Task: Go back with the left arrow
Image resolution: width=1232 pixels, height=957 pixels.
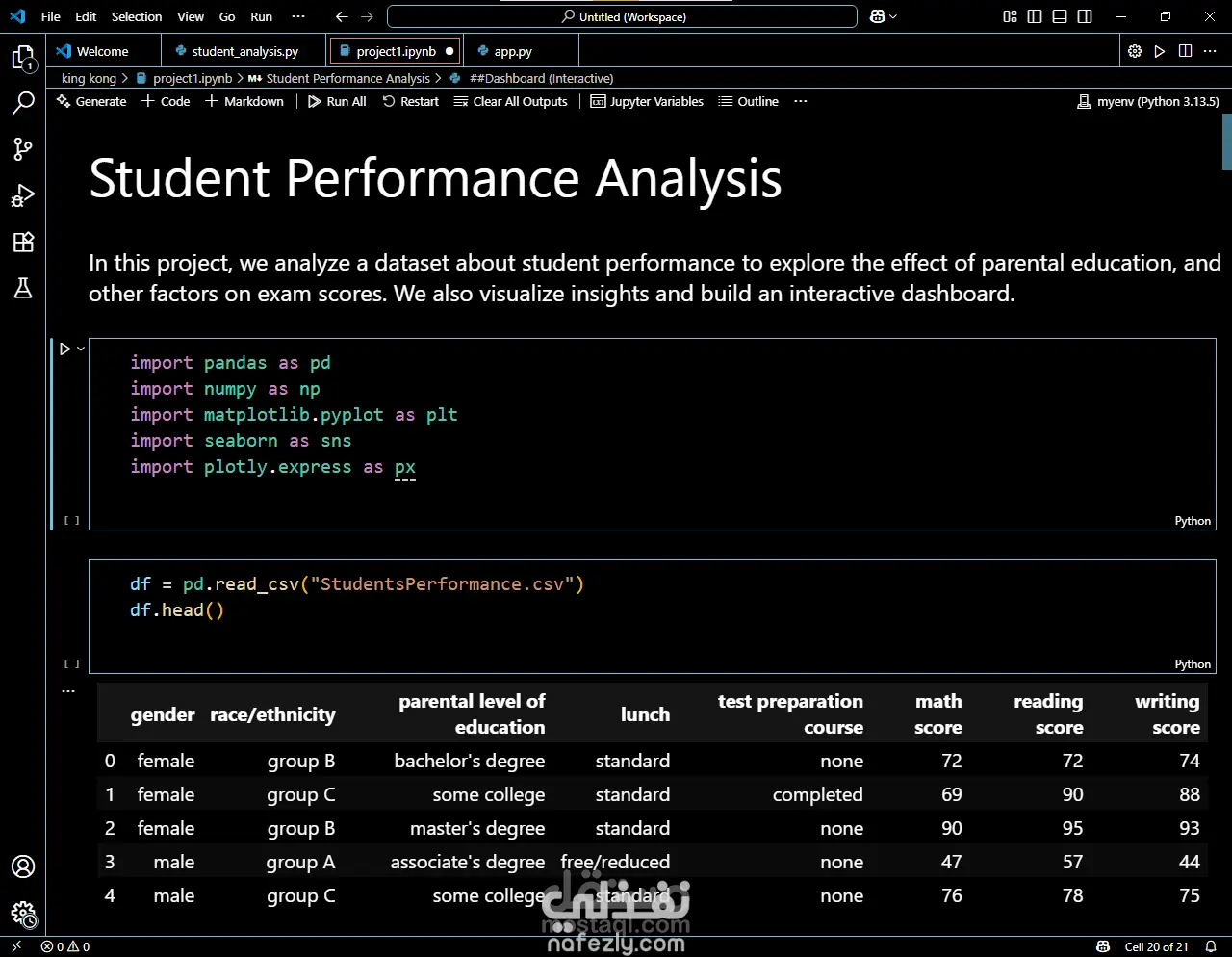Action: pos(342,16)
